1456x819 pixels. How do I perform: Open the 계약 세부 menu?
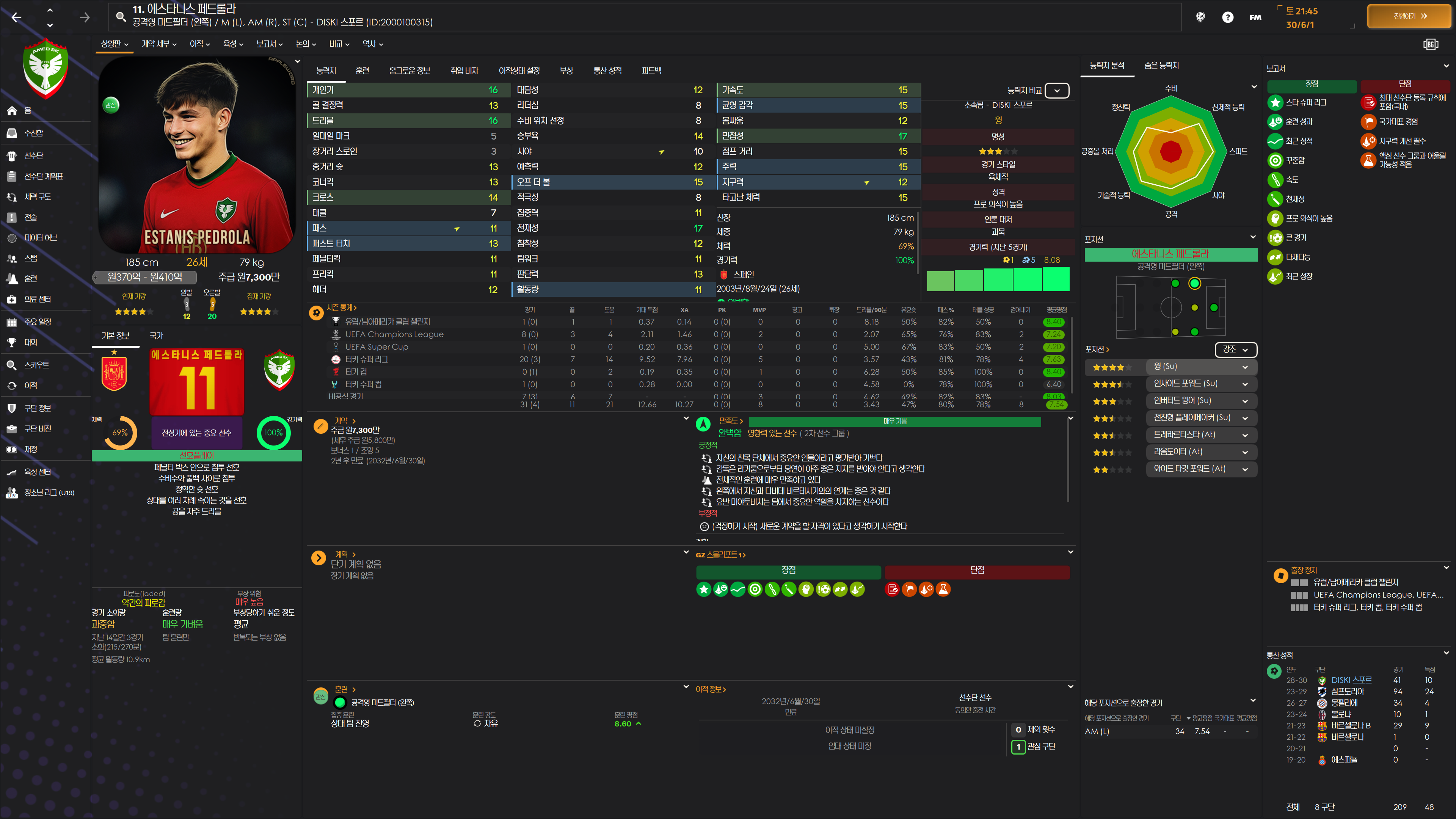[159, 44]
